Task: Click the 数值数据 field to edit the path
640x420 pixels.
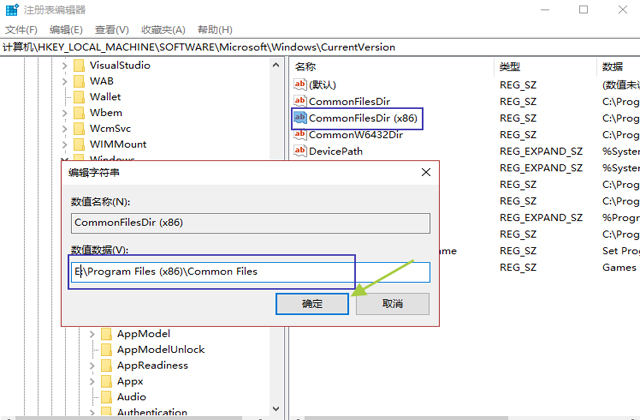Action: (x=250, y=272)
